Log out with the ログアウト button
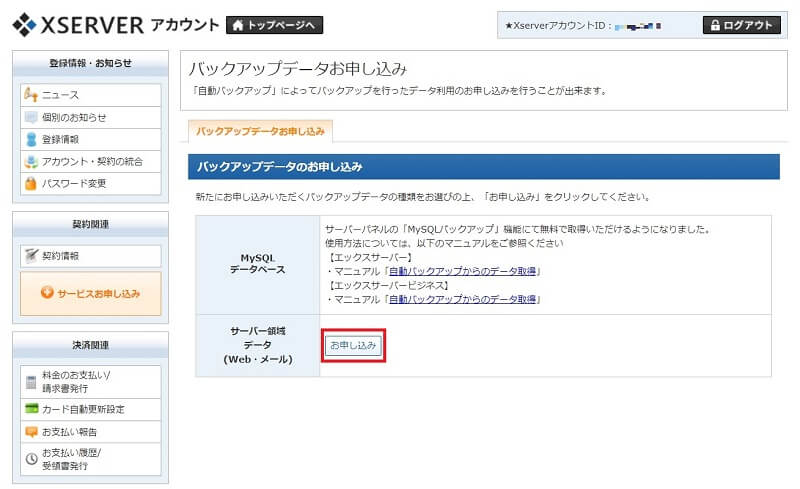This screenshot has width=800, height=489. pyautogui.click(x=742, y=25)
